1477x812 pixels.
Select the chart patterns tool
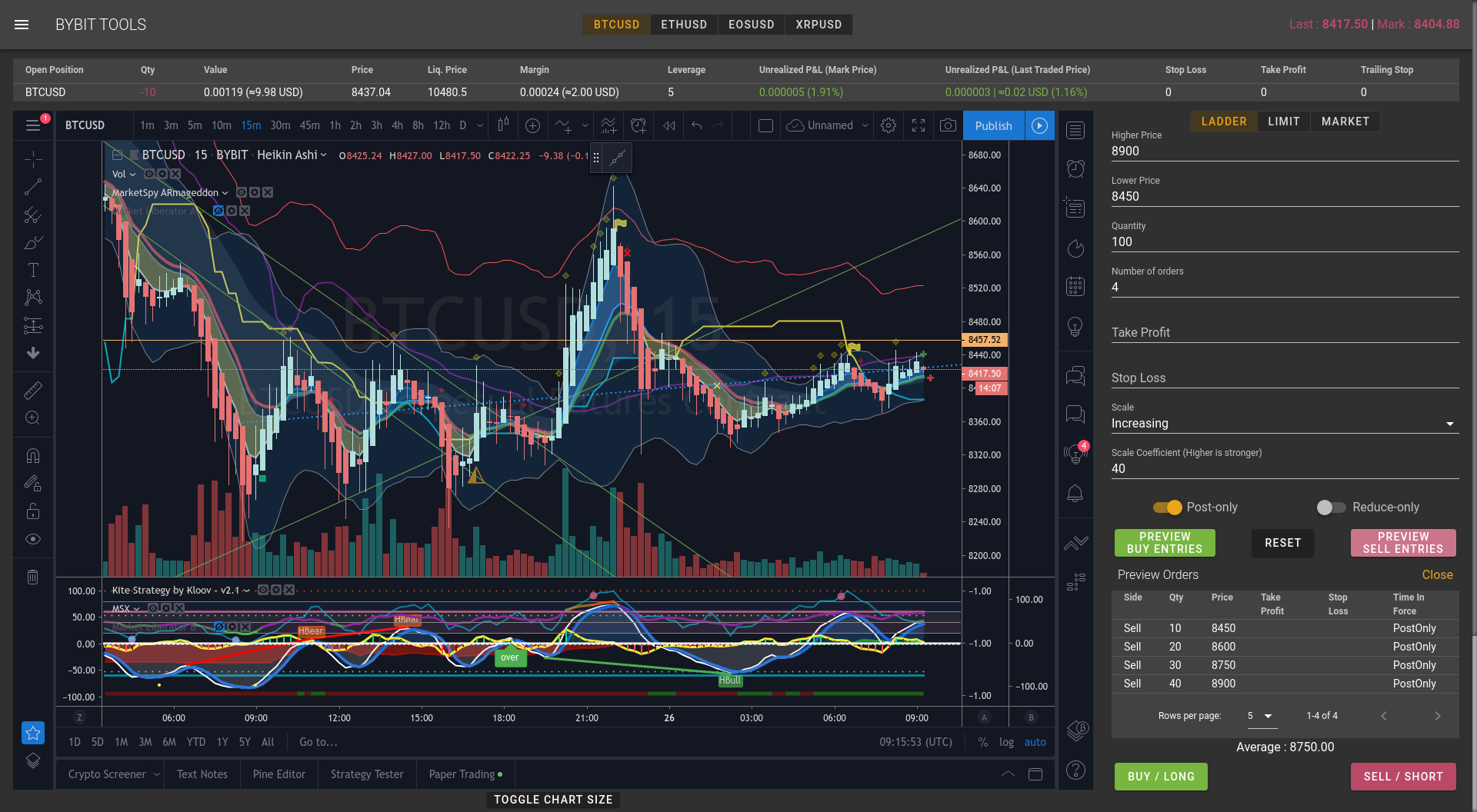pos(33,298)
